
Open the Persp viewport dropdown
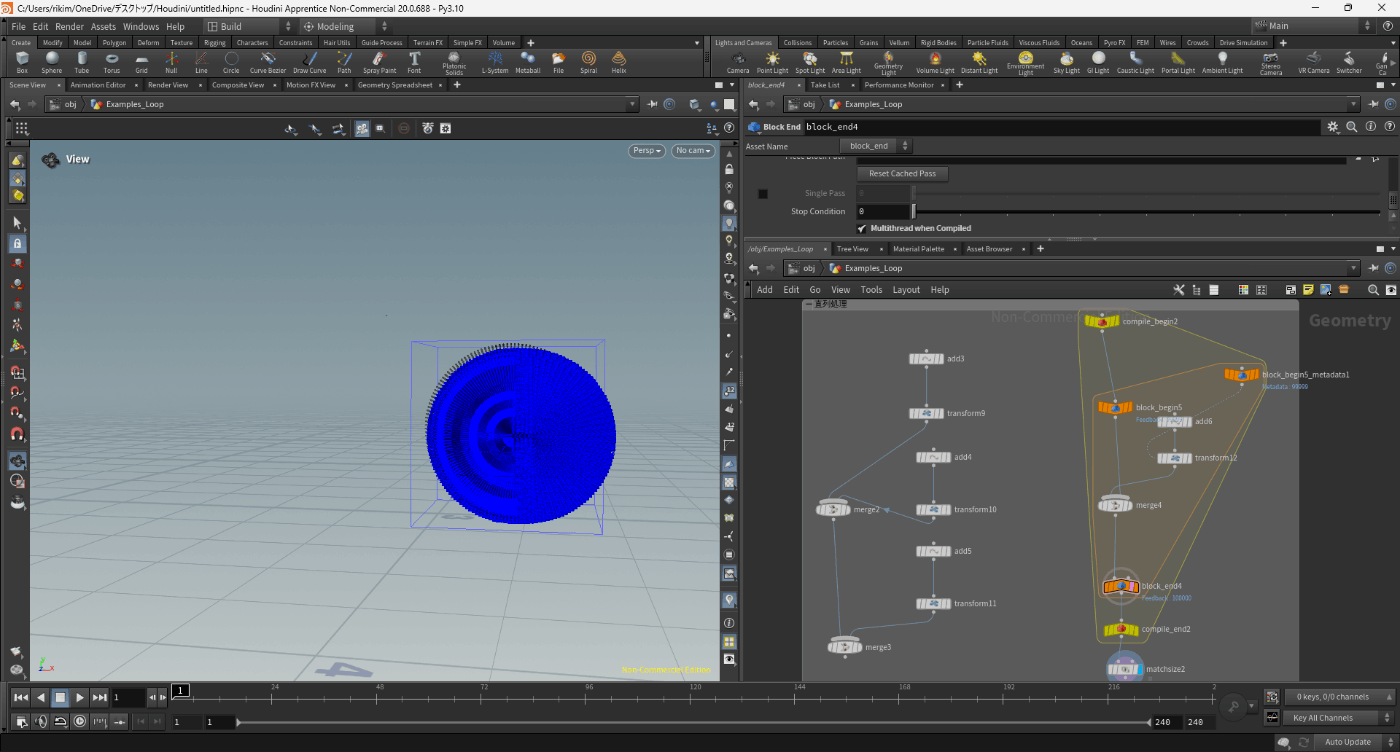645,150
